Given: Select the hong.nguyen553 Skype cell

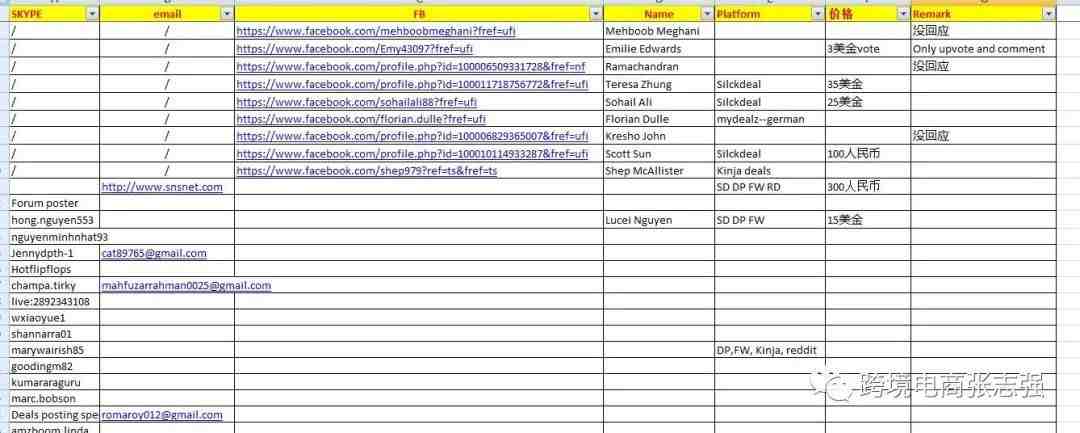Looking at the screenshot, I should pos(54,220).
